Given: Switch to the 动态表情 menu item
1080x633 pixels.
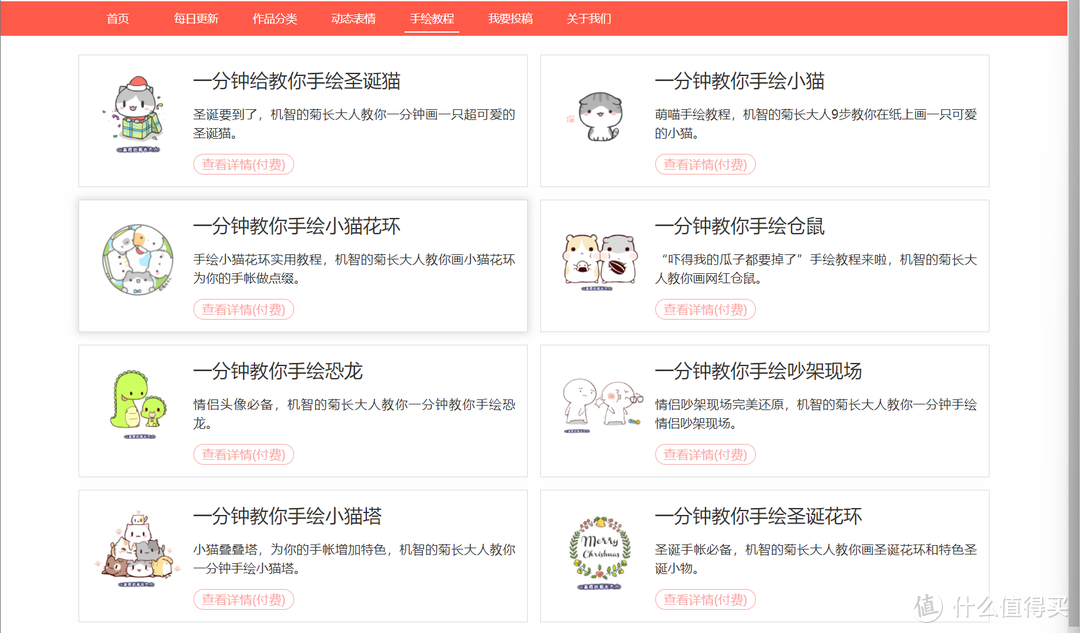Looking at the screenshot, I should point(353,19).
